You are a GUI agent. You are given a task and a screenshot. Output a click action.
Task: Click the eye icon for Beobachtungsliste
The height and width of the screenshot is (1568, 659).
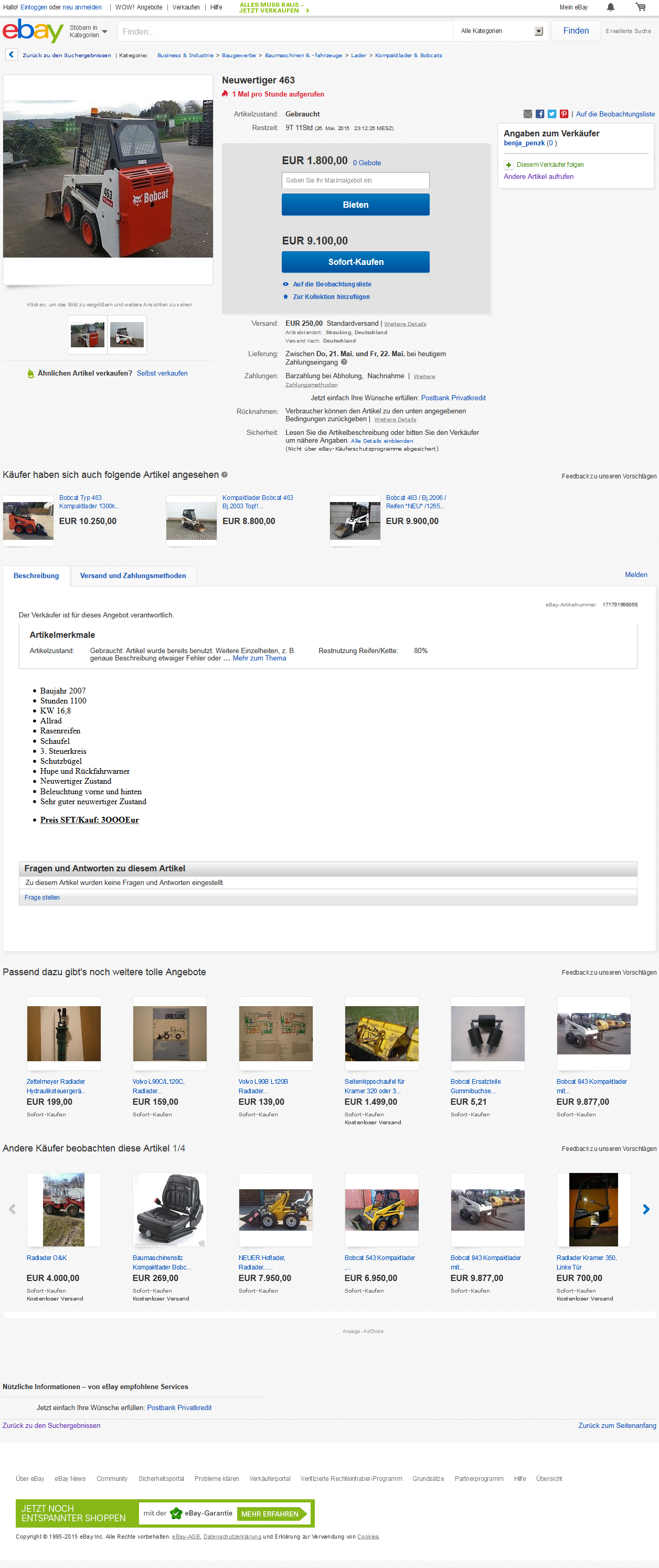click(285, 284)
